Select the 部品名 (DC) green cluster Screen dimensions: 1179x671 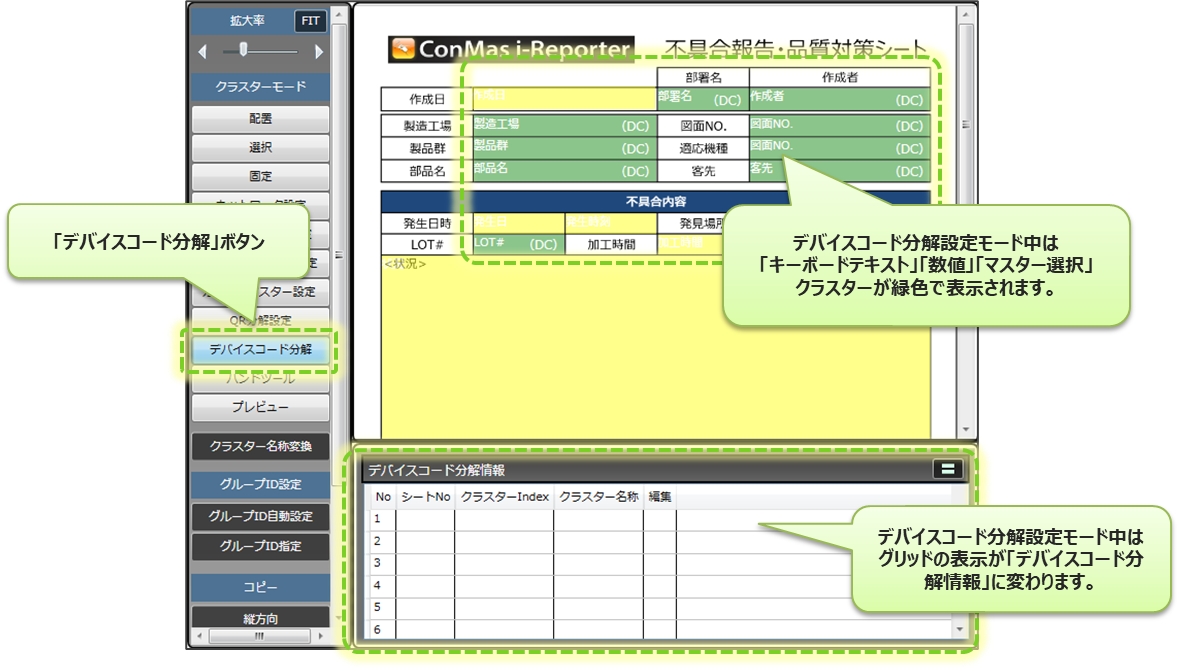(564, 171)
